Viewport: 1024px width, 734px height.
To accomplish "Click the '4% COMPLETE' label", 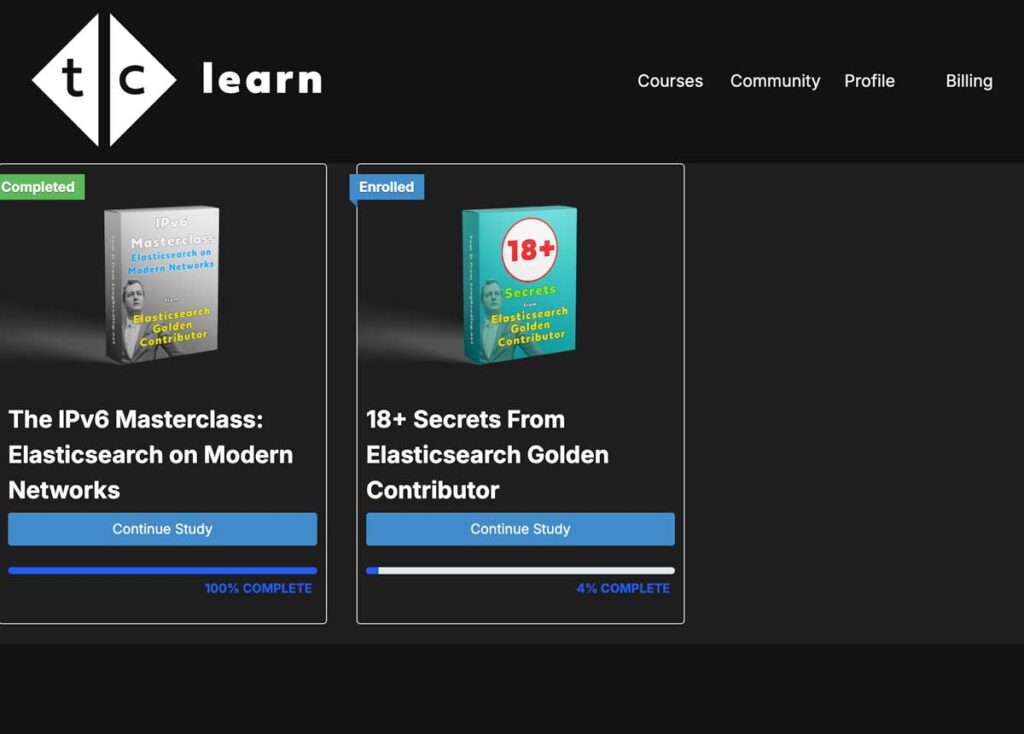I will pyautogui.click(x=623, y=588).
